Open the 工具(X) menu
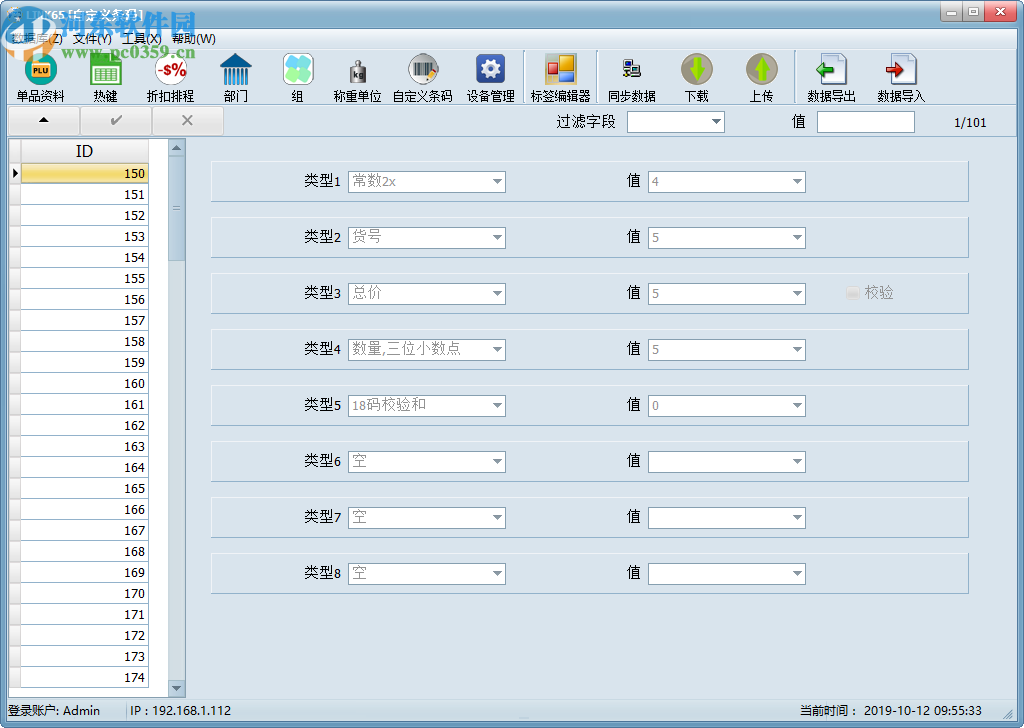Screen dimensions: 1024x728 click(139, 36)
